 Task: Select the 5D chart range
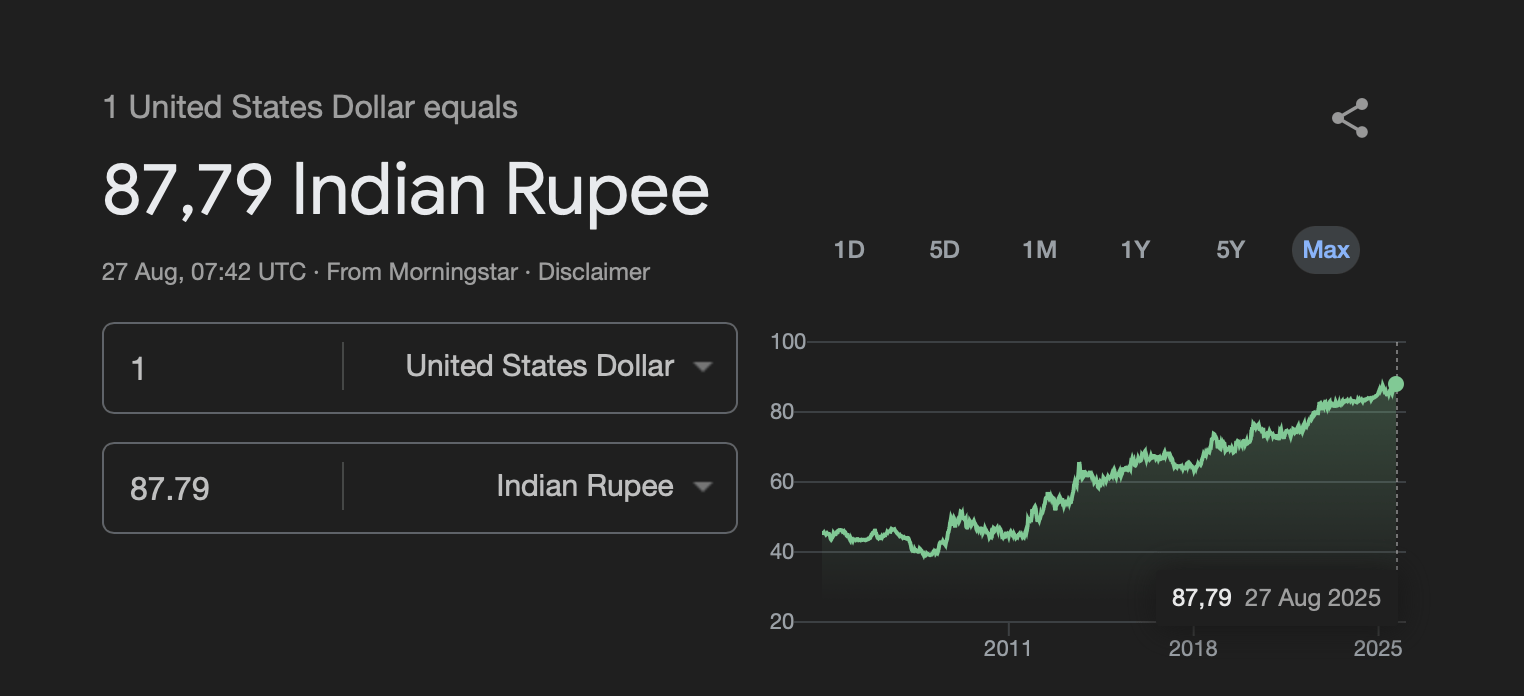point(944,250)
